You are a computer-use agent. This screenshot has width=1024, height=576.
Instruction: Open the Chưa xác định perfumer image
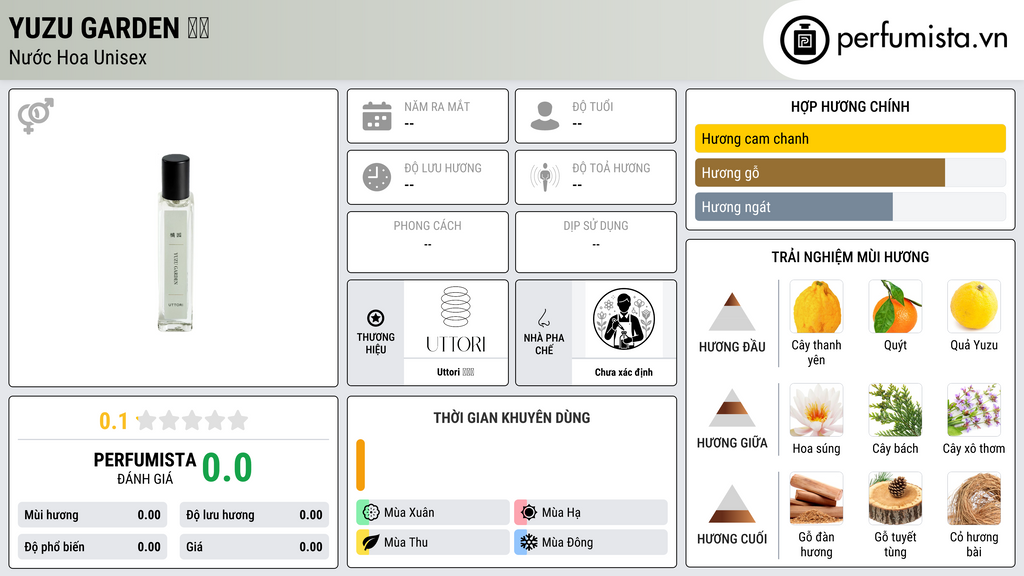click(624, 319)
